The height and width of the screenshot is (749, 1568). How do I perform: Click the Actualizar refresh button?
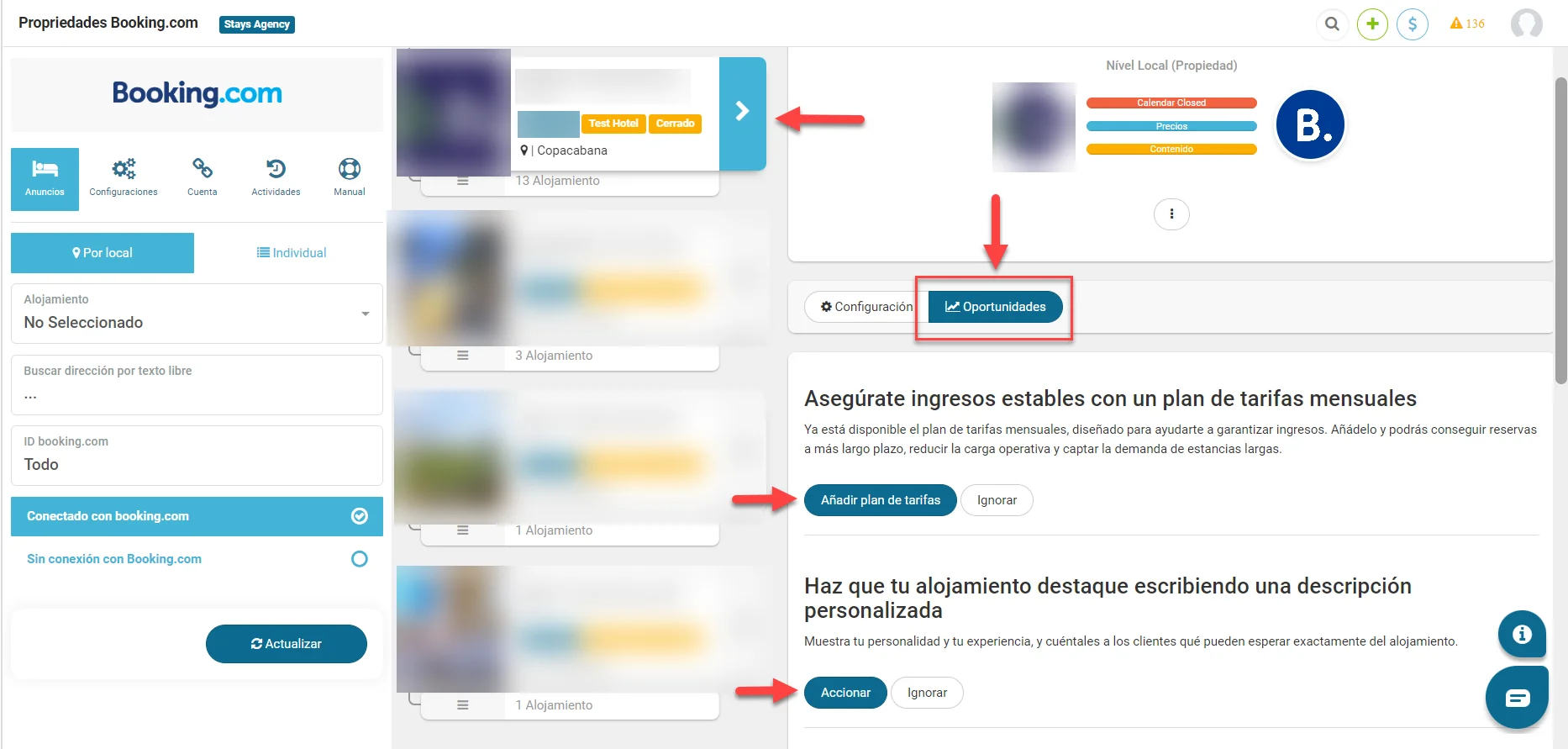coord(287,644)
